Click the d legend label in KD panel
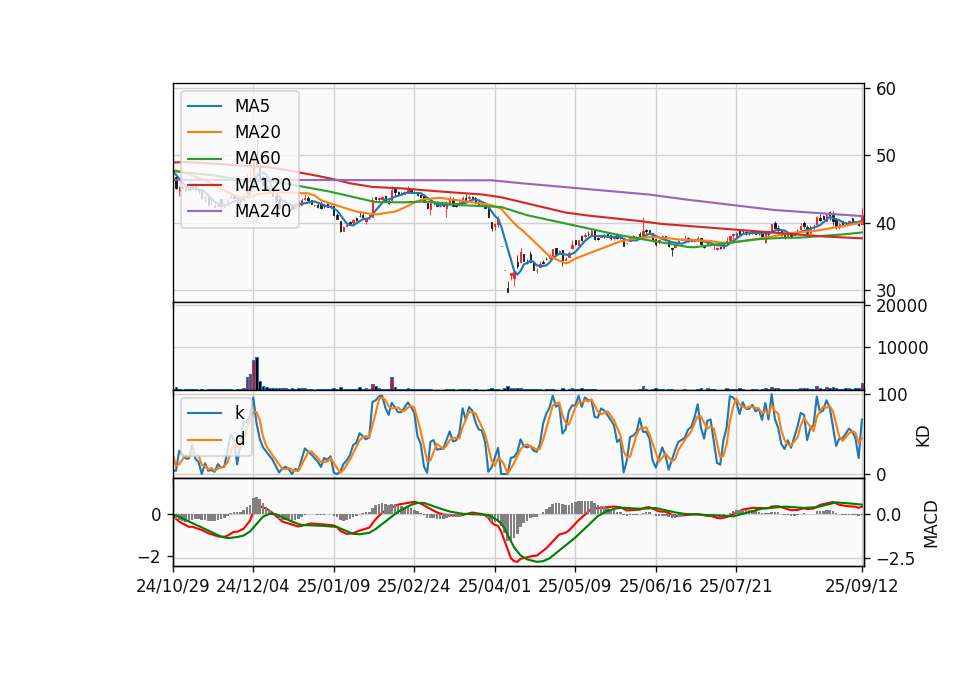The image size is (960, 690). point(239,439)
